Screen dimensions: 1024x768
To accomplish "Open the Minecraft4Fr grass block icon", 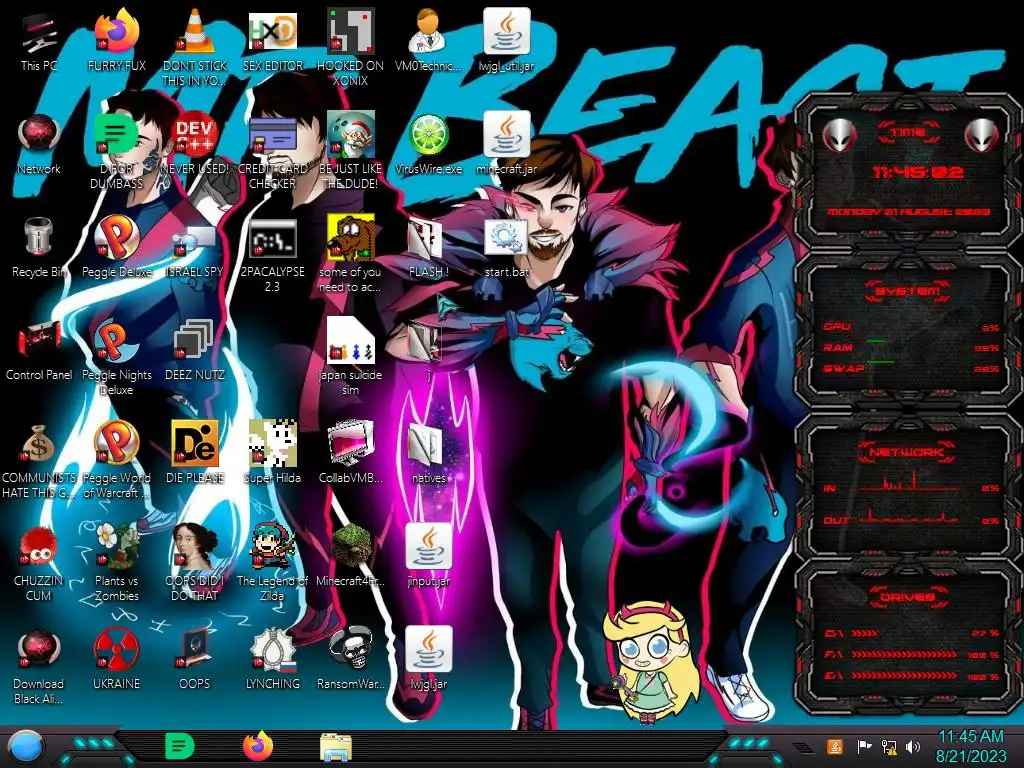I will pyautogui.click(x=350, y=547).
